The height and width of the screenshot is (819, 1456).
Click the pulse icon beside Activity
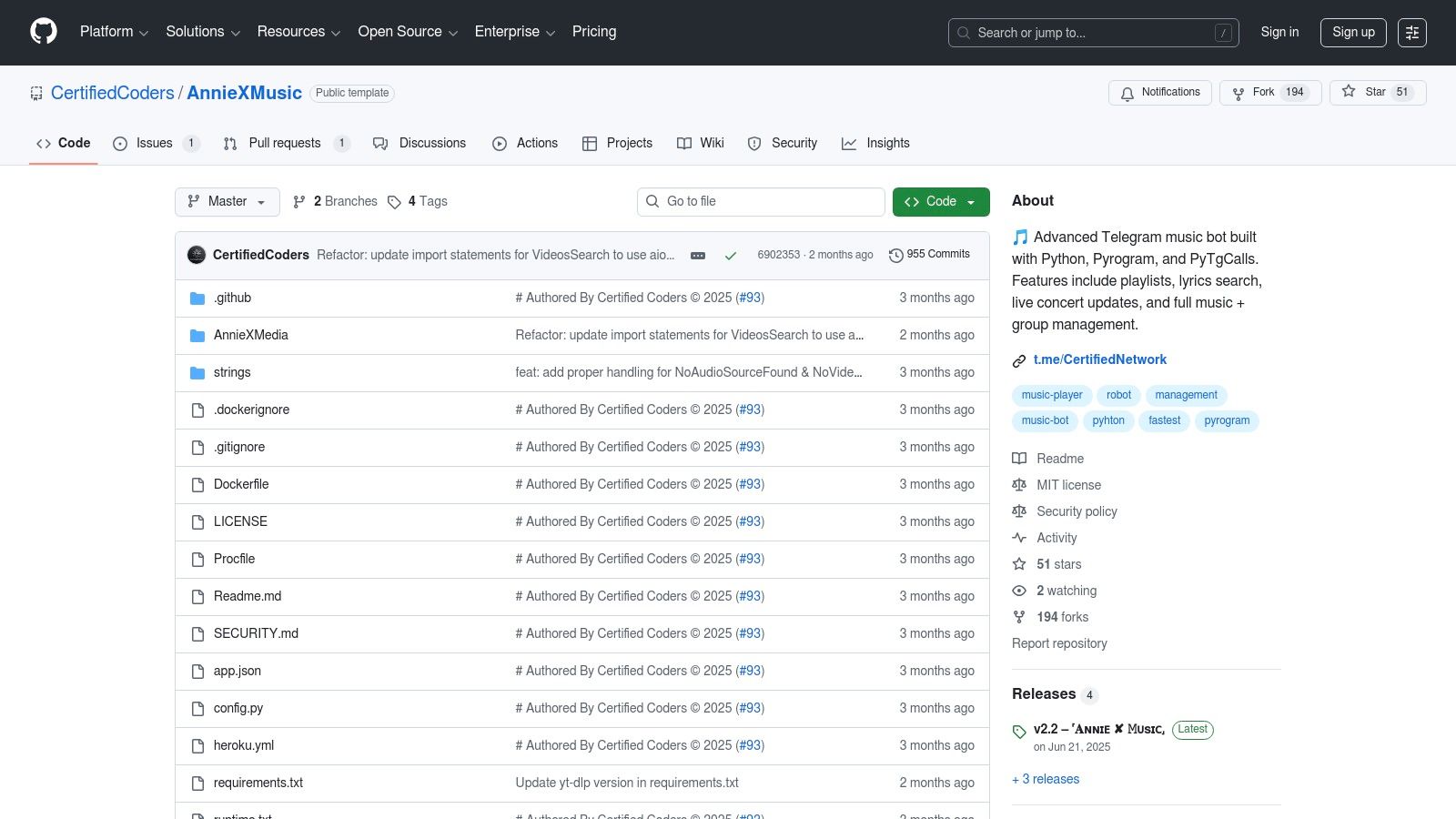pos(1019,538)
